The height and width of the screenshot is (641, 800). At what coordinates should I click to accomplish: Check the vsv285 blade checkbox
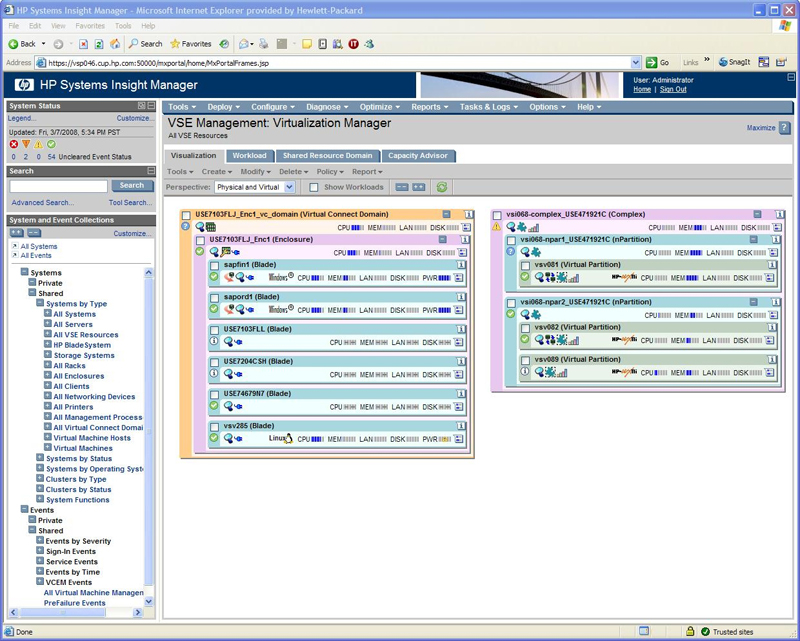[x=215, y=426]
